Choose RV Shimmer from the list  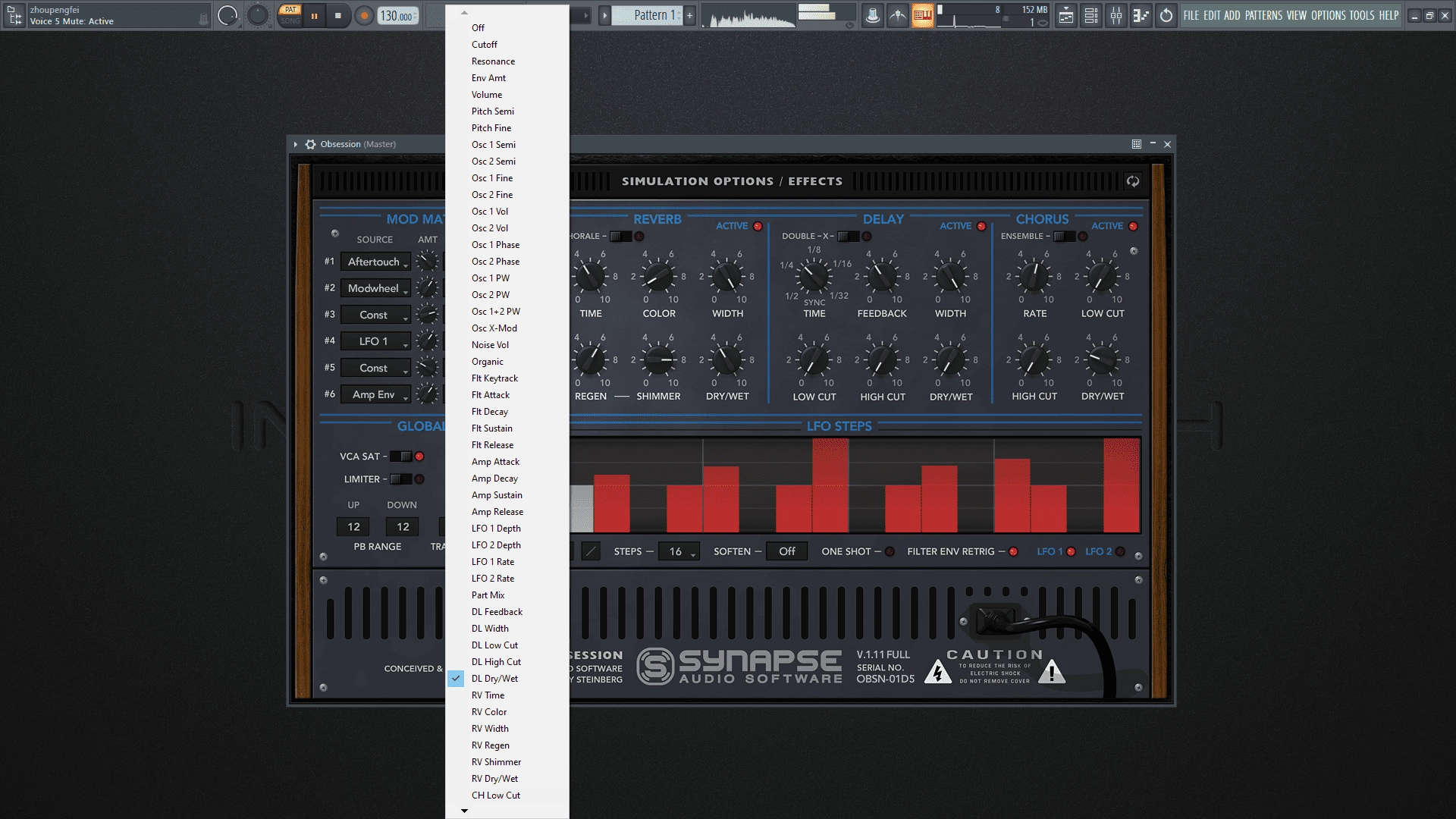pos(507,762)
